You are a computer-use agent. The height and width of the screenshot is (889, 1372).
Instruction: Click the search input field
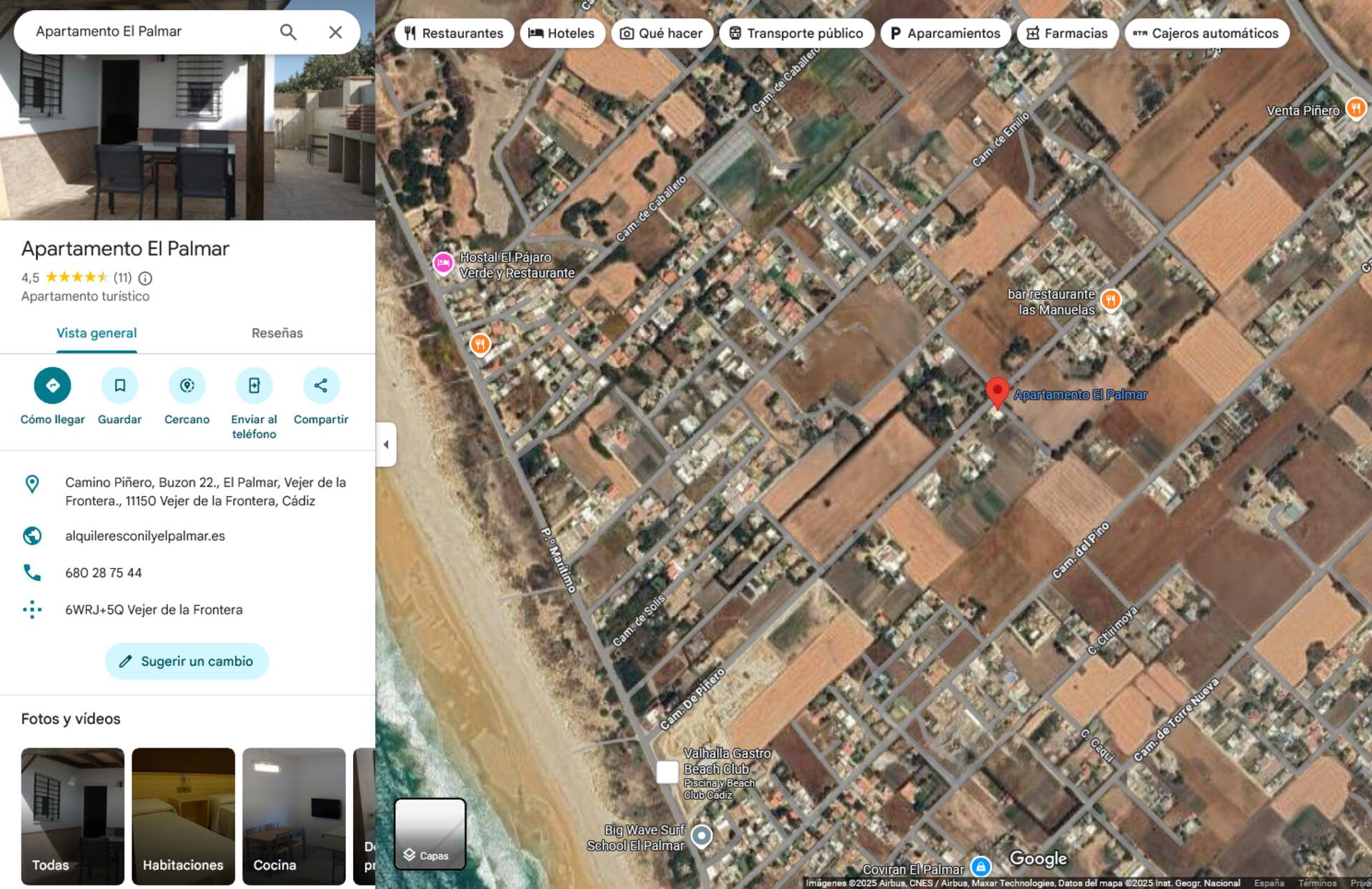[x=150, y=32]
